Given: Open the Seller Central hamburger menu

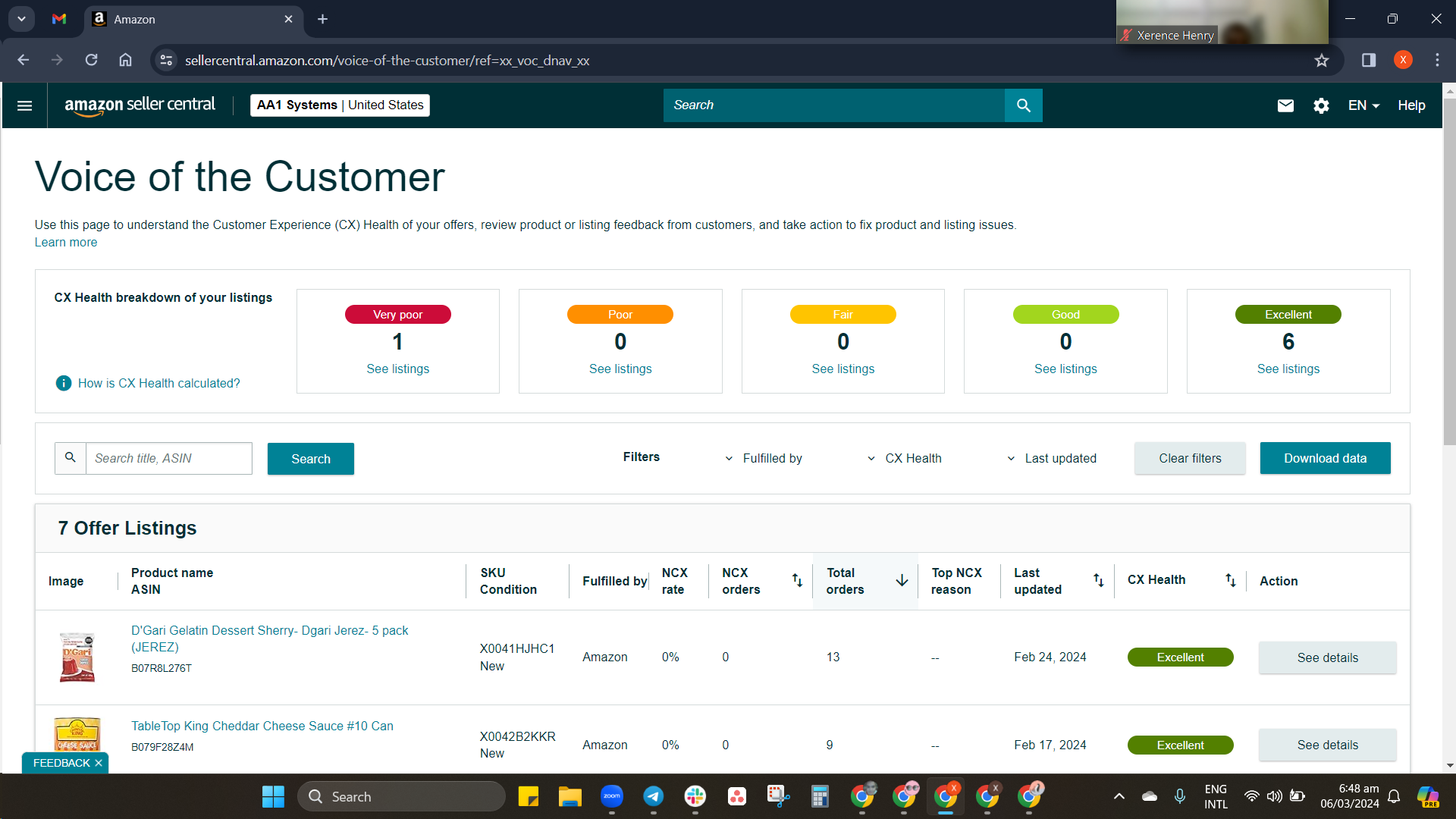Looking at the screenshot, I should (24, 105).
